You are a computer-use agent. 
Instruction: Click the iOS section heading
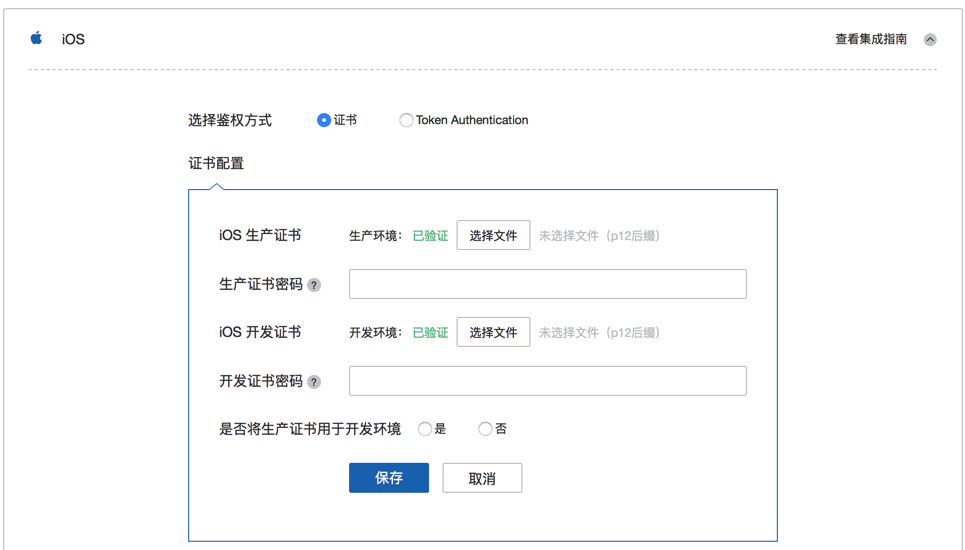[x=73, y=40]
